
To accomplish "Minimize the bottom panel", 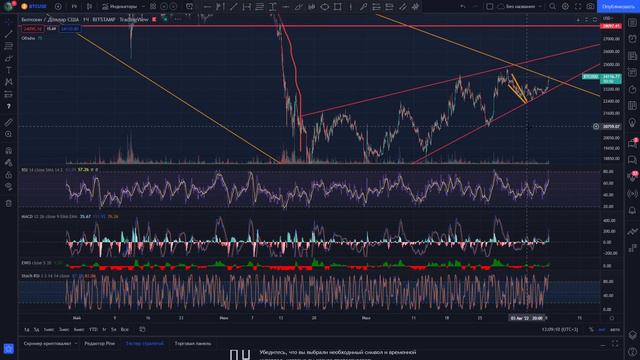I will pos(603,344).
